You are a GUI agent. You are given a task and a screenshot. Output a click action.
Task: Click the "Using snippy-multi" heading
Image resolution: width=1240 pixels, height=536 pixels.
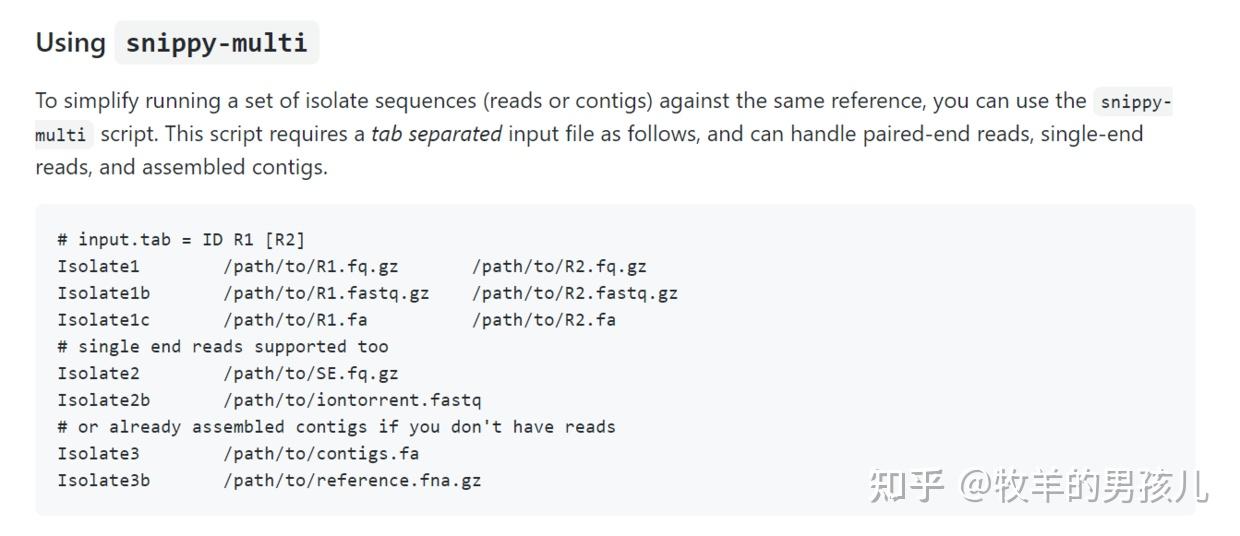[x=71, y=43]
